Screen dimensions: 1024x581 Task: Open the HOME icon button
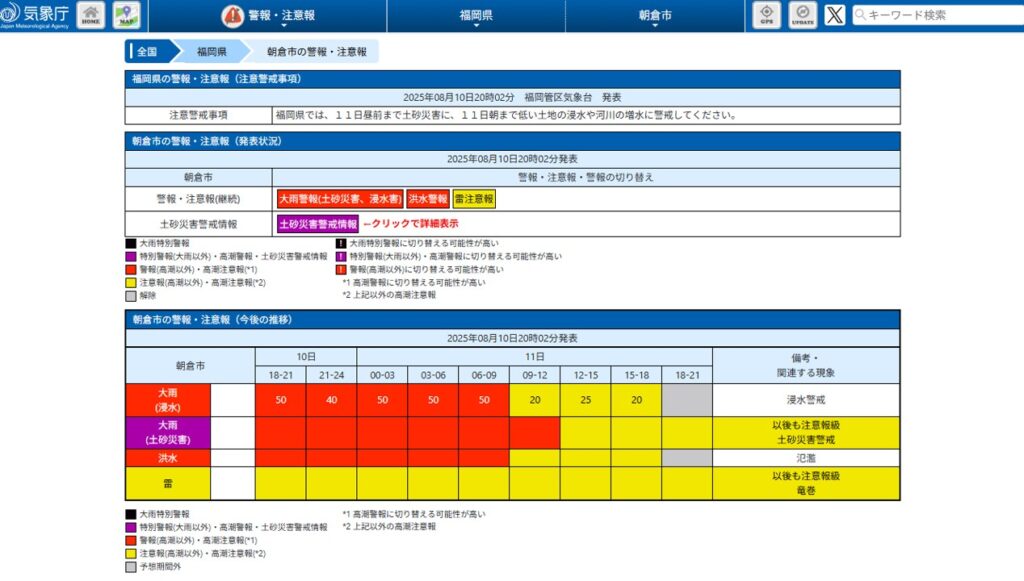click(91, 15)
